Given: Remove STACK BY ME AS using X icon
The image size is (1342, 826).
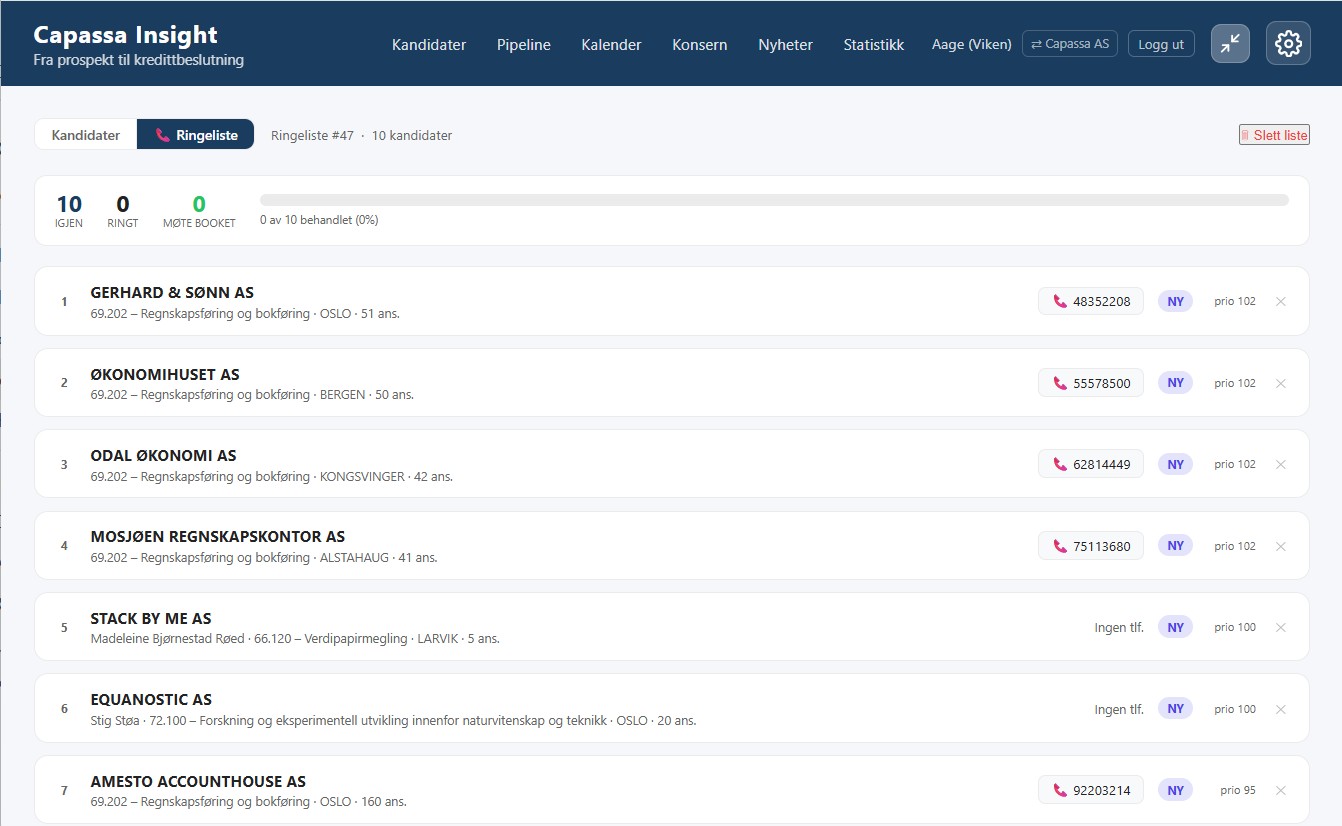Looking at the screenshot, I should (x=1281, y=627).
